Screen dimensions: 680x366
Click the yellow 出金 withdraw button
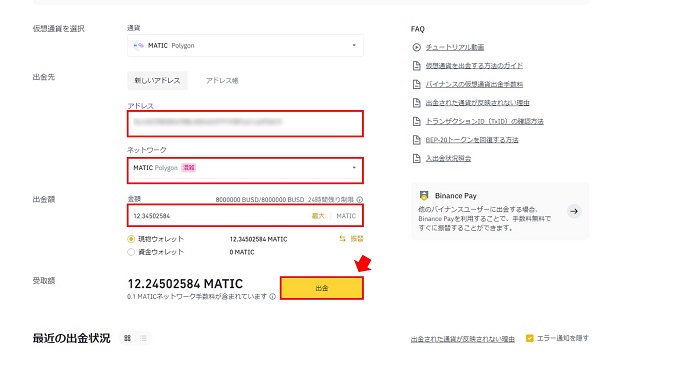click(322, 288)
